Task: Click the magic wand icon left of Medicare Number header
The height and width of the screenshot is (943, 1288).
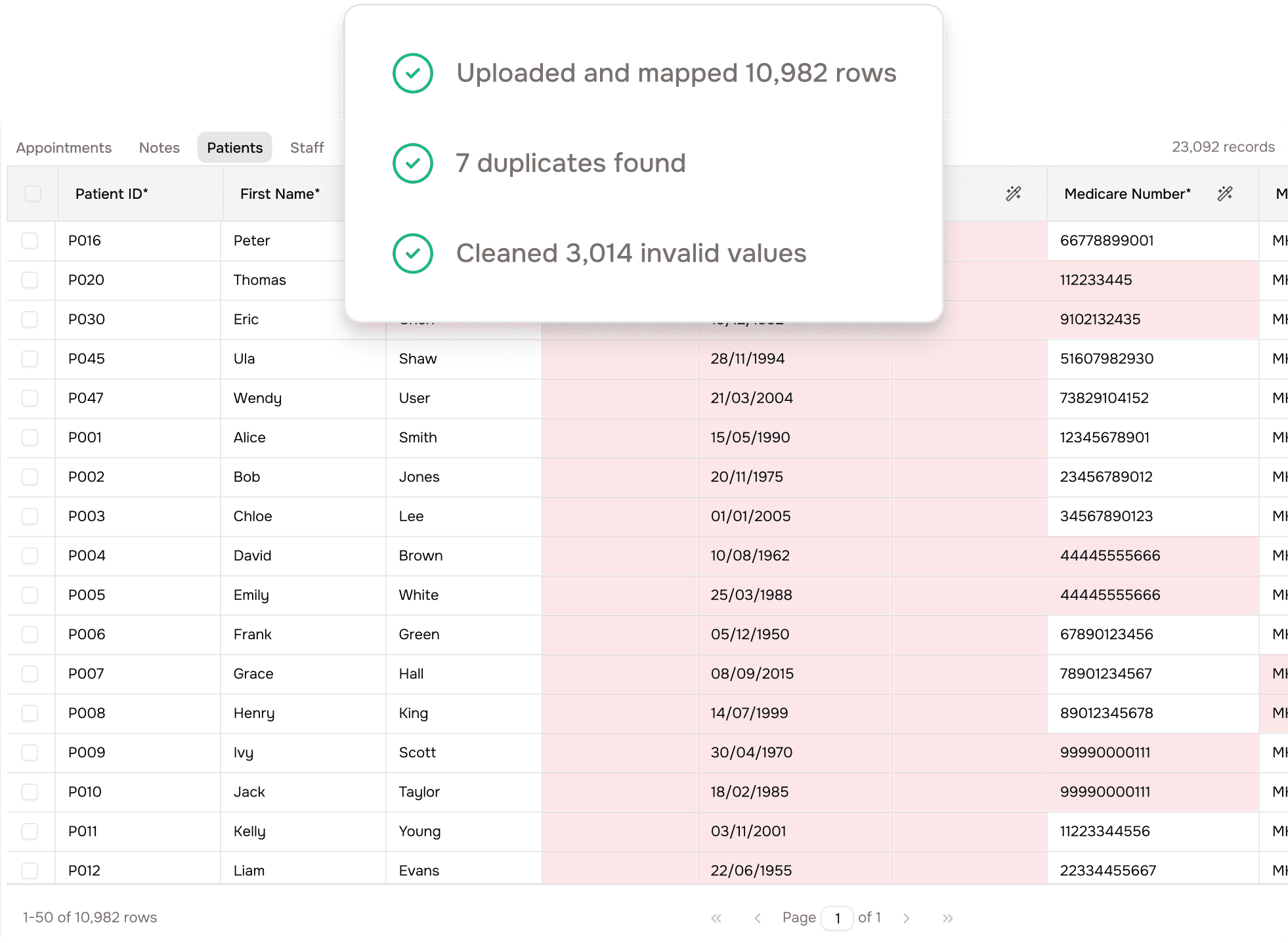Action: [1013, 194]
